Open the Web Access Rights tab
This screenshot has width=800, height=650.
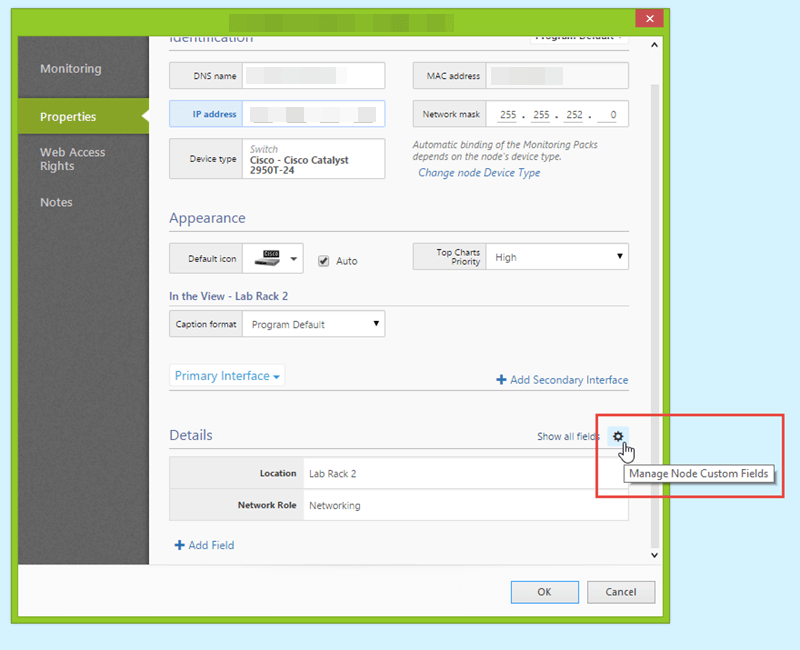(x=72, y=159)
